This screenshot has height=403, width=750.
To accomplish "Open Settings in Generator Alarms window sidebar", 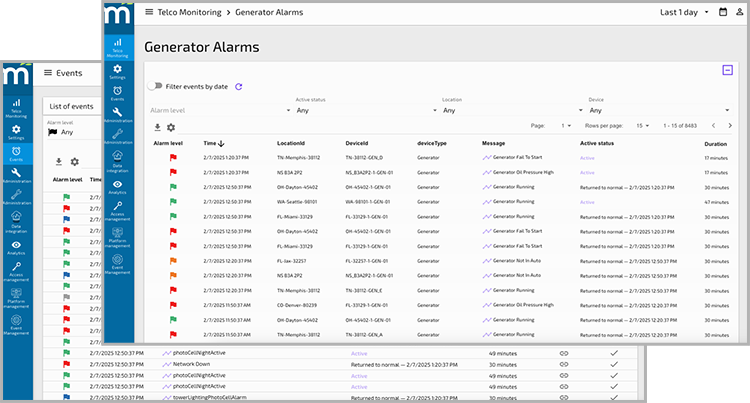I will [118, 72].
